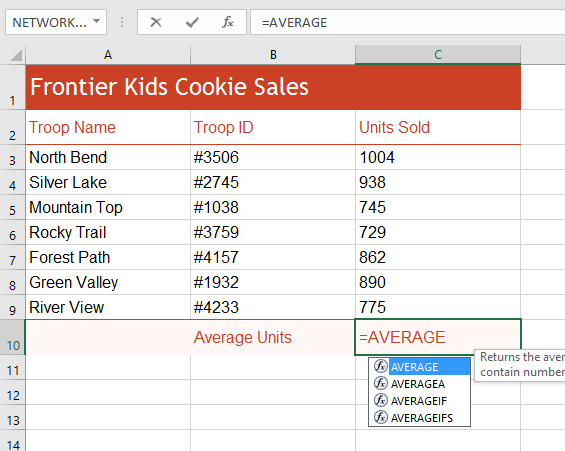Open Insert Function fx dialog
The image size is (565, 451).
(227, 22)
